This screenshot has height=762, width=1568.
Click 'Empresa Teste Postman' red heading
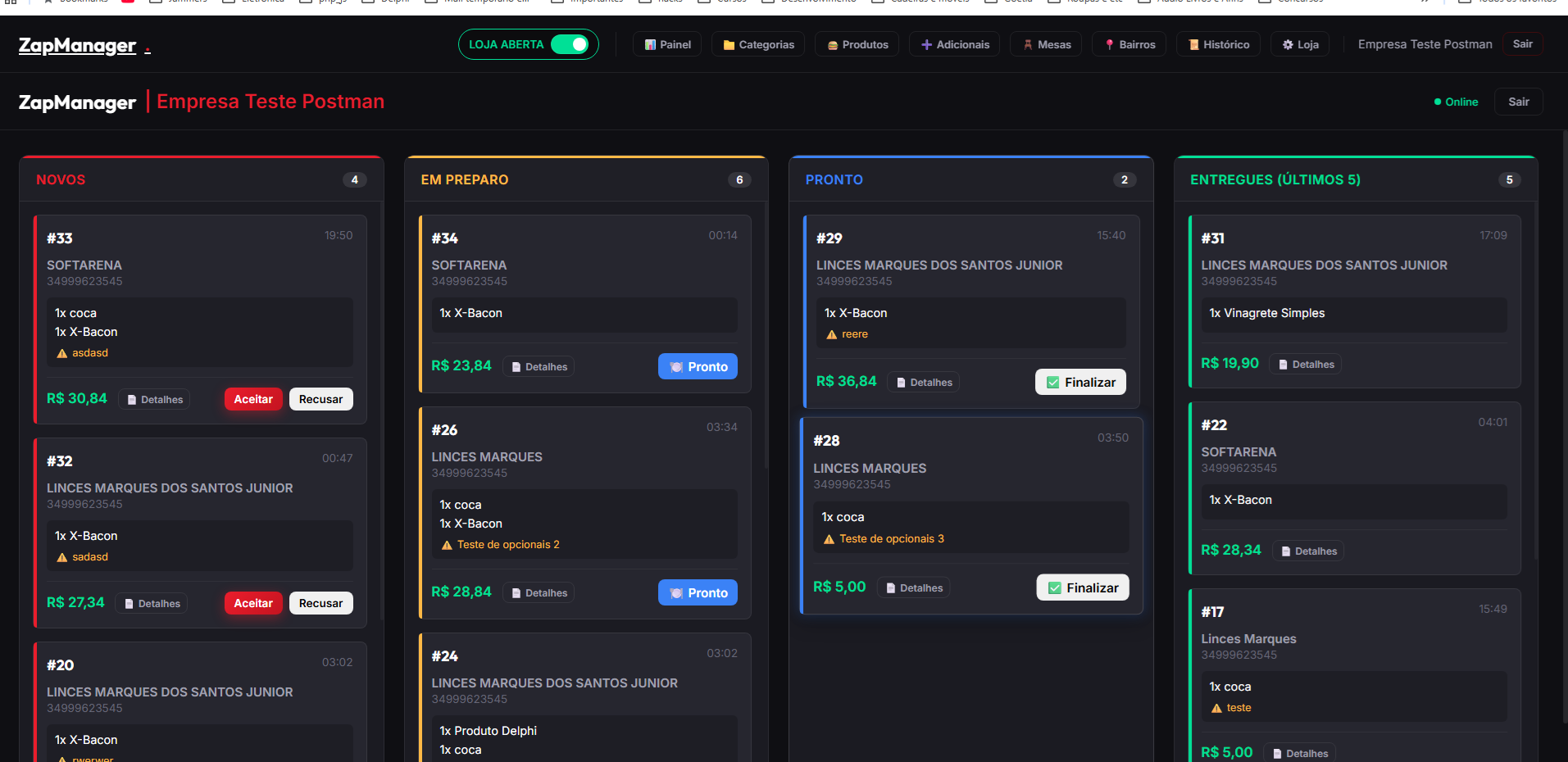pos(270,102)
